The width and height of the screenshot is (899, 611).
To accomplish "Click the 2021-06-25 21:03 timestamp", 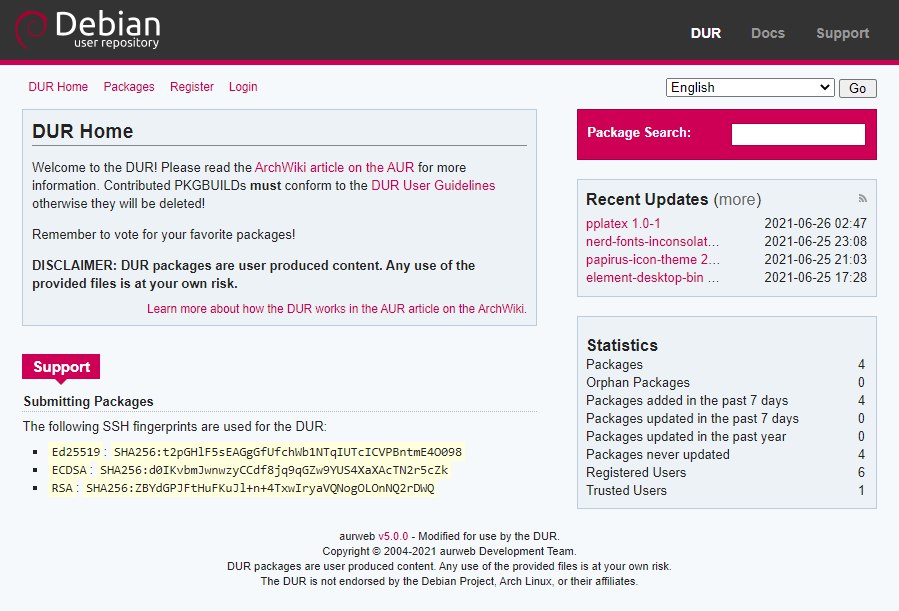I will pyautogui.click(x=815, y=260).
